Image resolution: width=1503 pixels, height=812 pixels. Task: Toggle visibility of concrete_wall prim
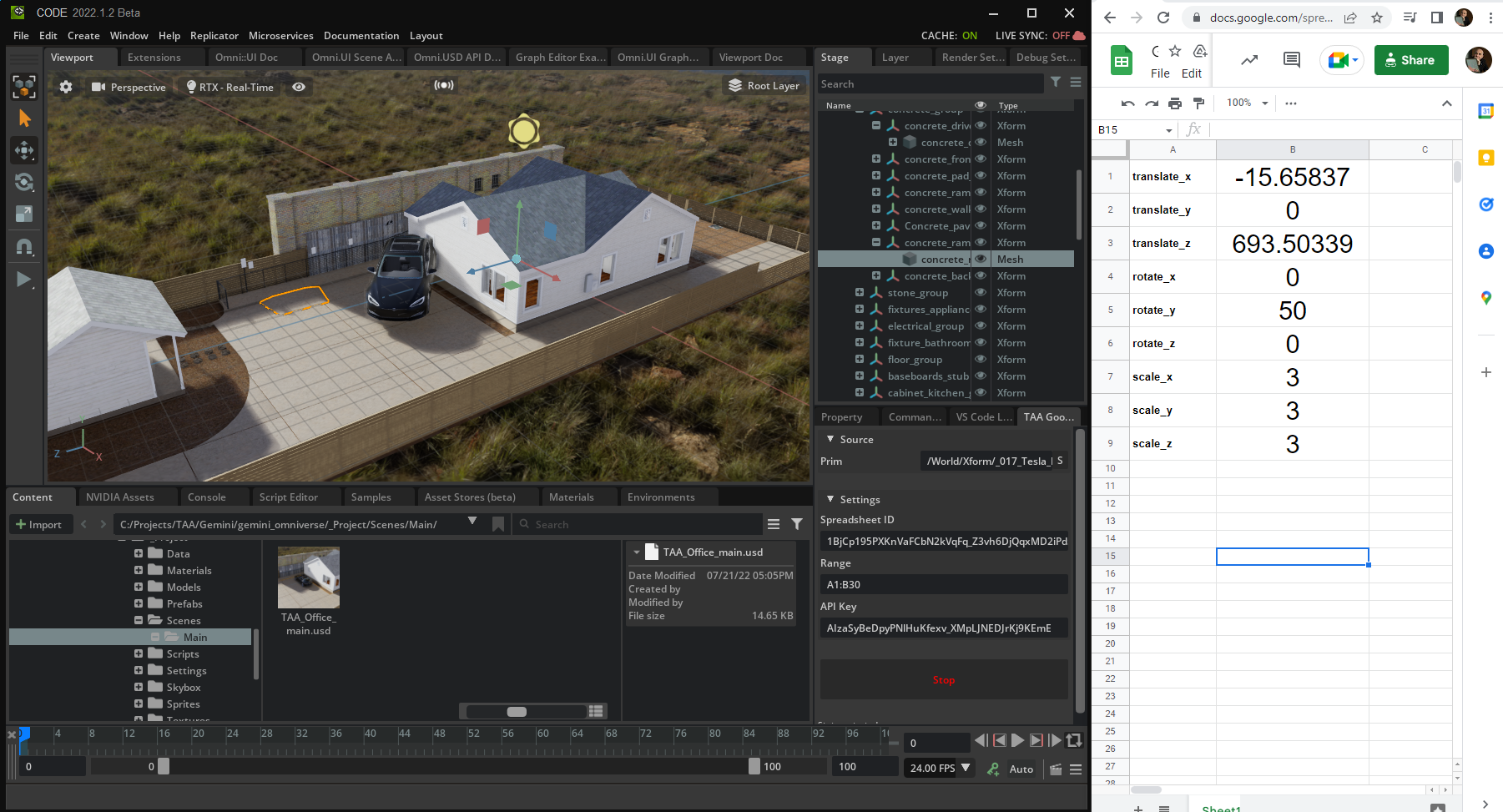tap(981, 209)
